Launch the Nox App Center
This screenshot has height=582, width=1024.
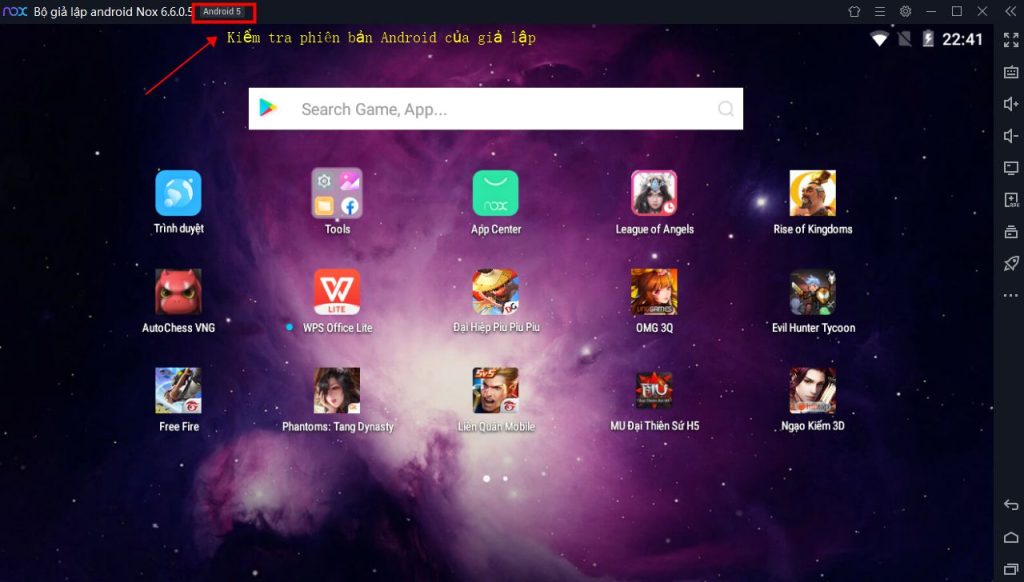tap(496, 193)
